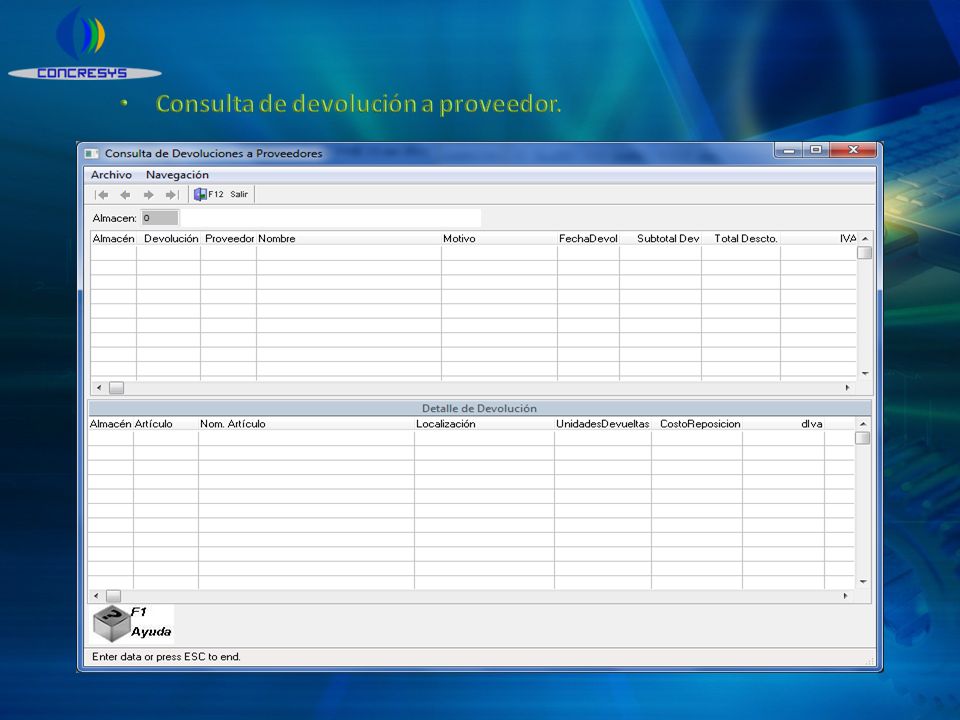Select the FechaDevol column header
The height and width of the screenshot is (720, 960).
point(588,239)
